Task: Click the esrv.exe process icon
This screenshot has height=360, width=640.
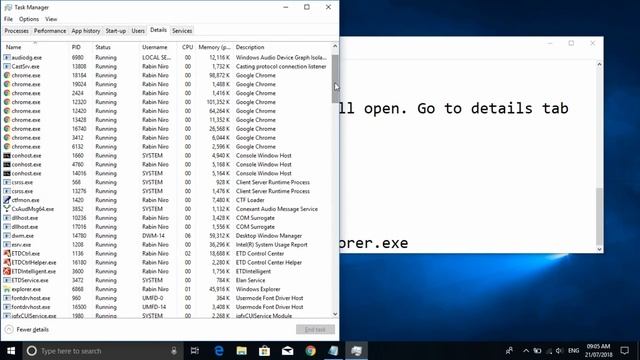Action: coord(7,245)
